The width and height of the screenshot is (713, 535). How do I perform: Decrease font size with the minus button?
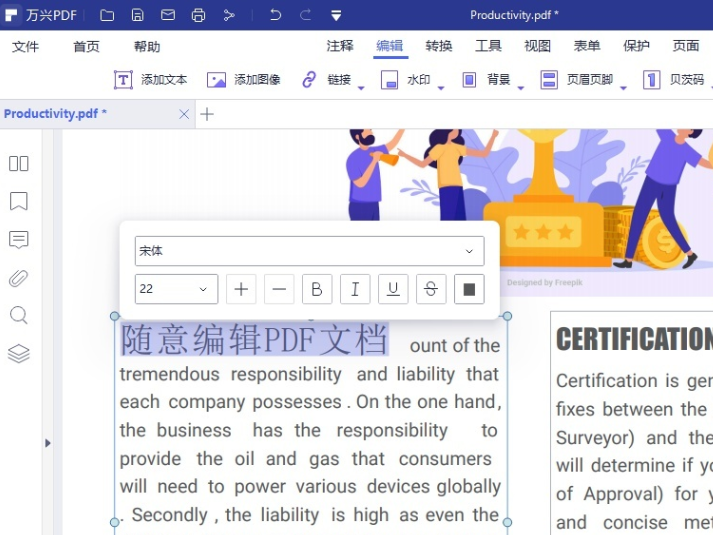click(x=279, y=289)
